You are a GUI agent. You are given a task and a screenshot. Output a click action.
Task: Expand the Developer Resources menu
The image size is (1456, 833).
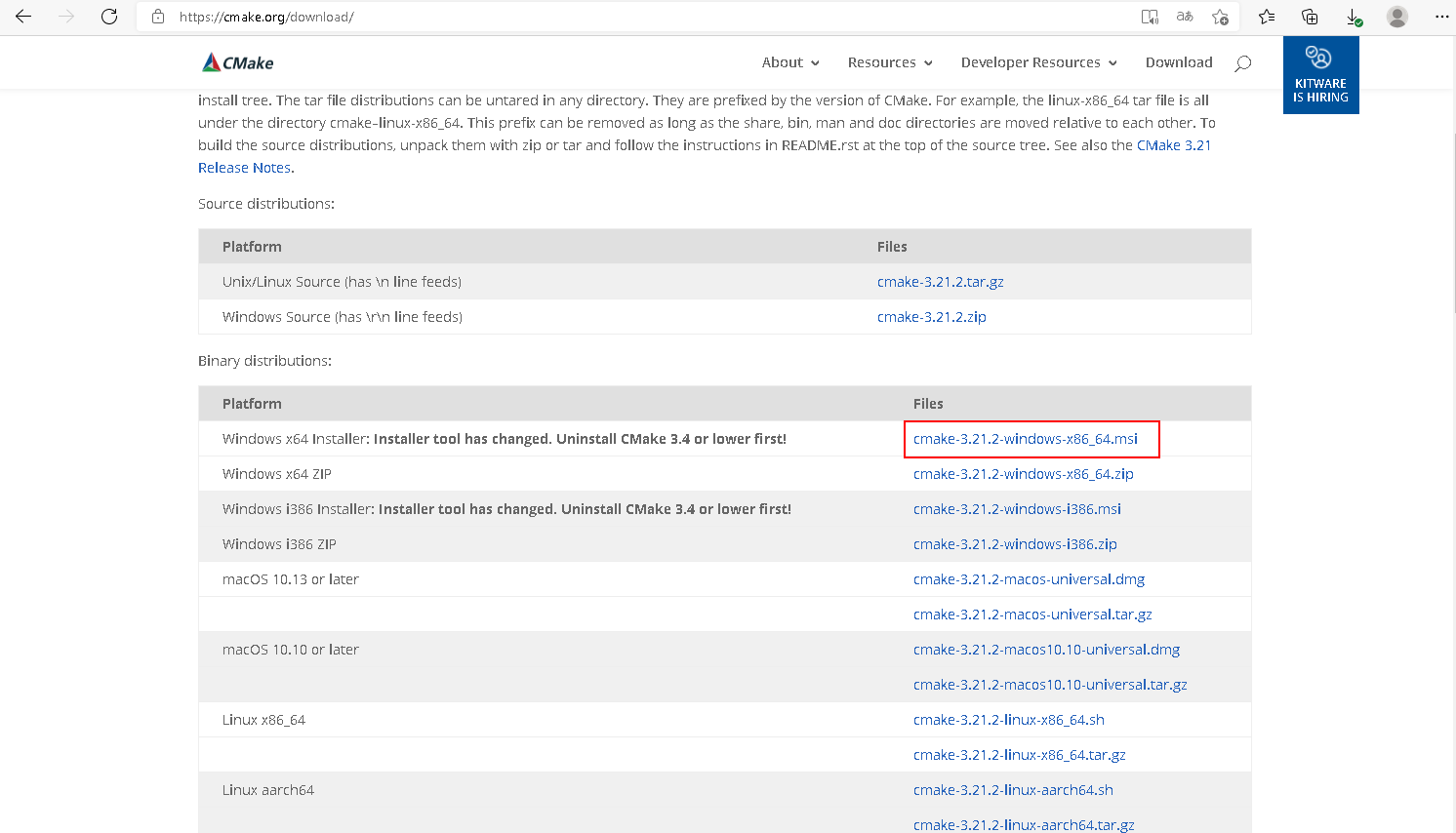[x=1038, y=62]
